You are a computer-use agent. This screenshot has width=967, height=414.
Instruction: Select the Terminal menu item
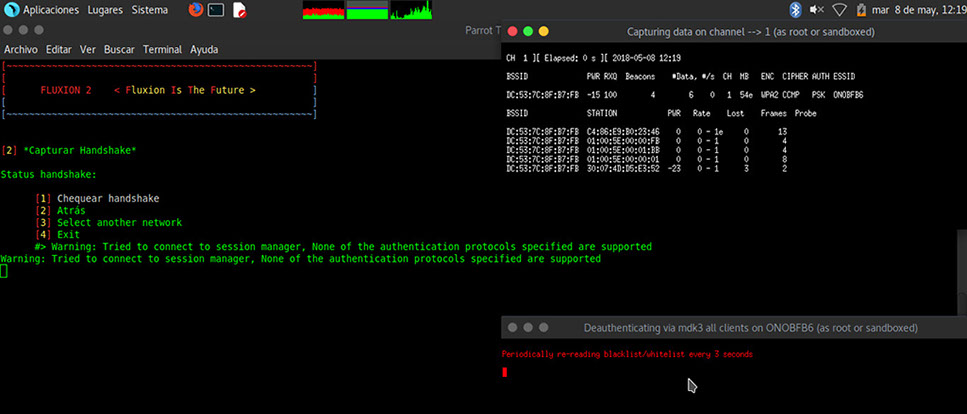(x=162, y=49)
